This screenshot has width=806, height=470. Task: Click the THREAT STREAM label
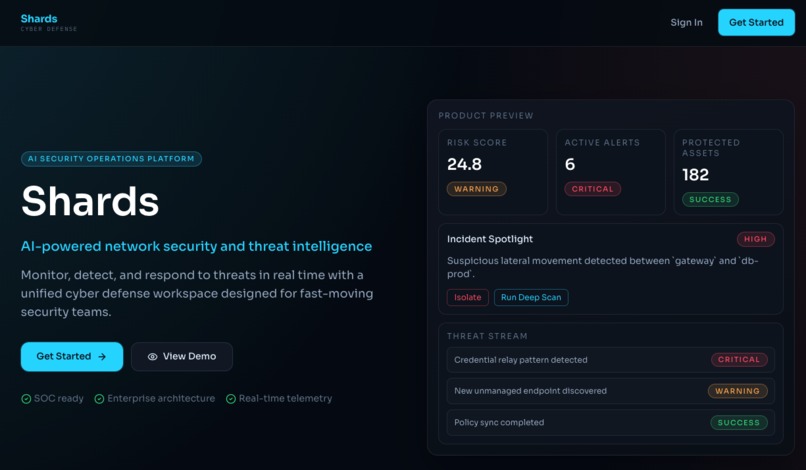[x=487, y=336]
